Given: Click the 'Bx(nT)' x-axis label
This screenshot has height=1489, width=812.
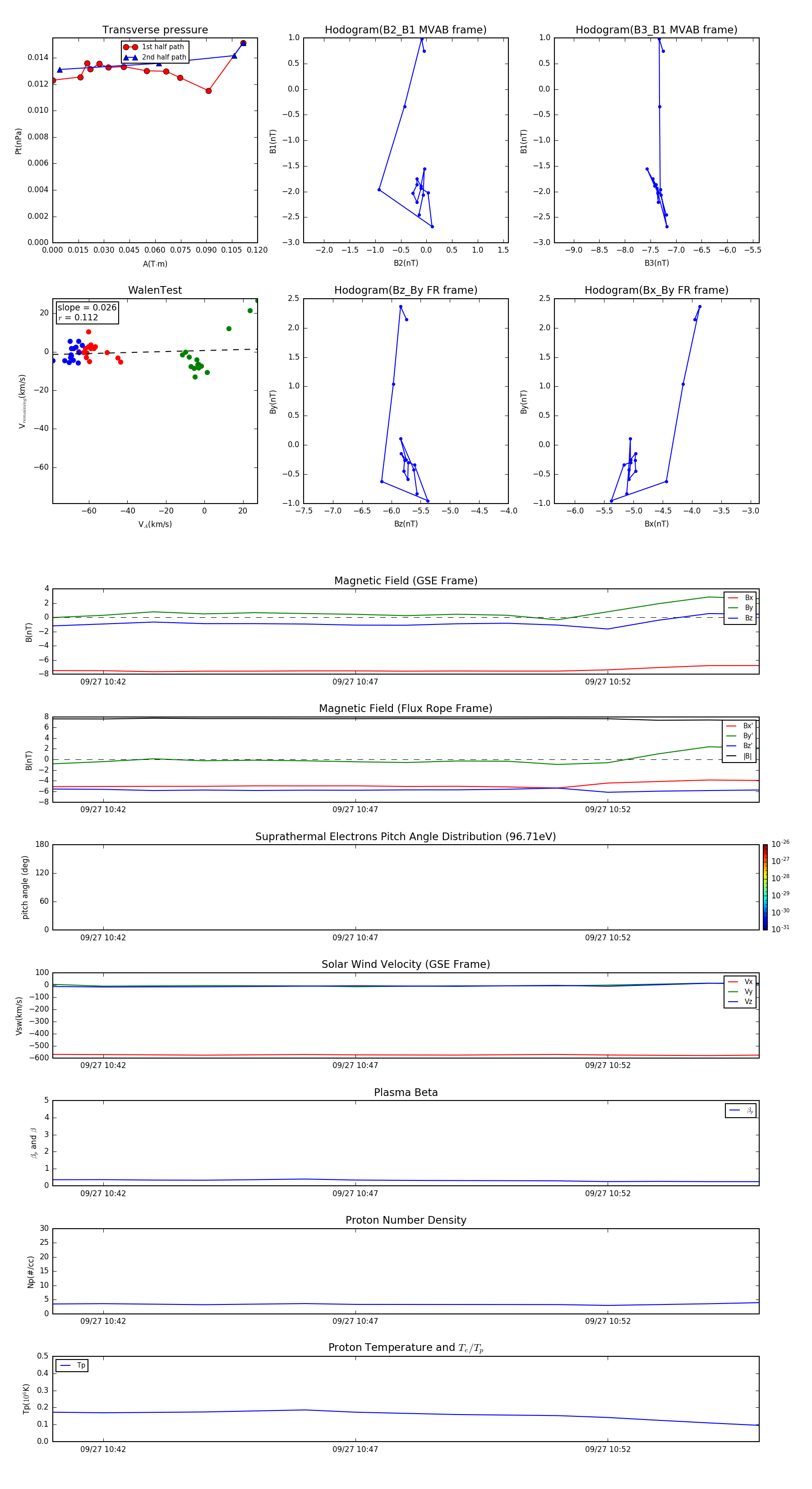Looking at the screenshot, I should (656, 524).
